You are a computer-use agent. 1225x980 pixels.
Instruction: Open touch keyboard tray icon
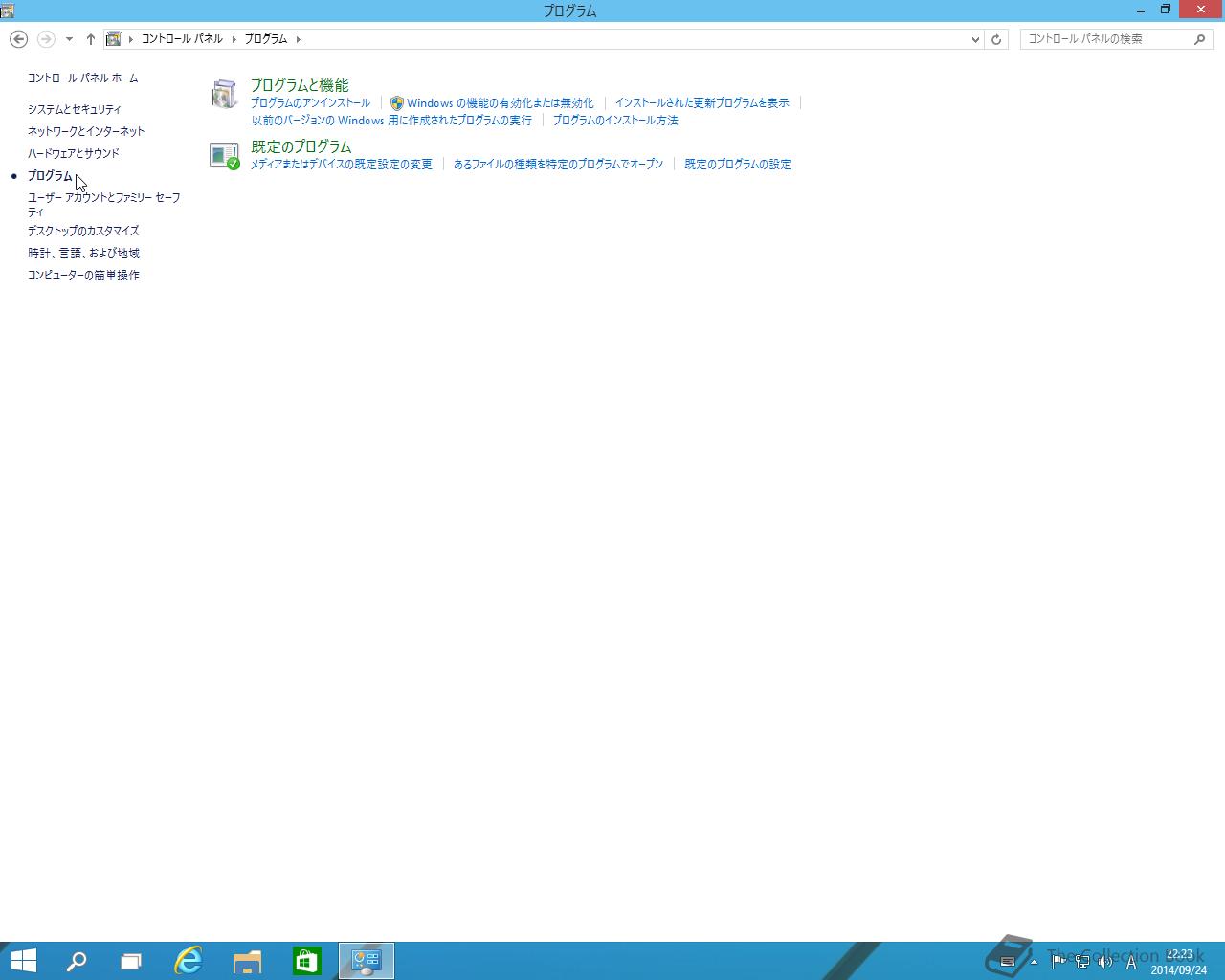[1007, 962]
